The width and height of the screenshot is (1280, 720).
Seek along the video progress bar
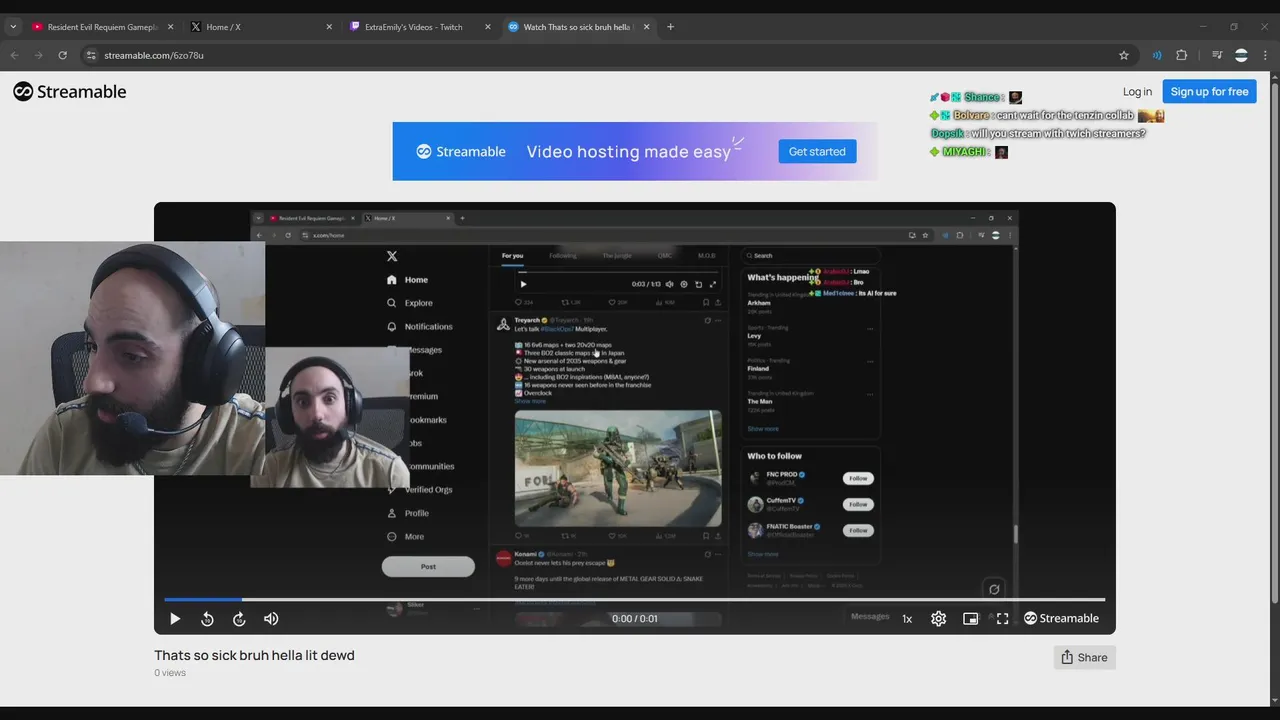[635, 600]
